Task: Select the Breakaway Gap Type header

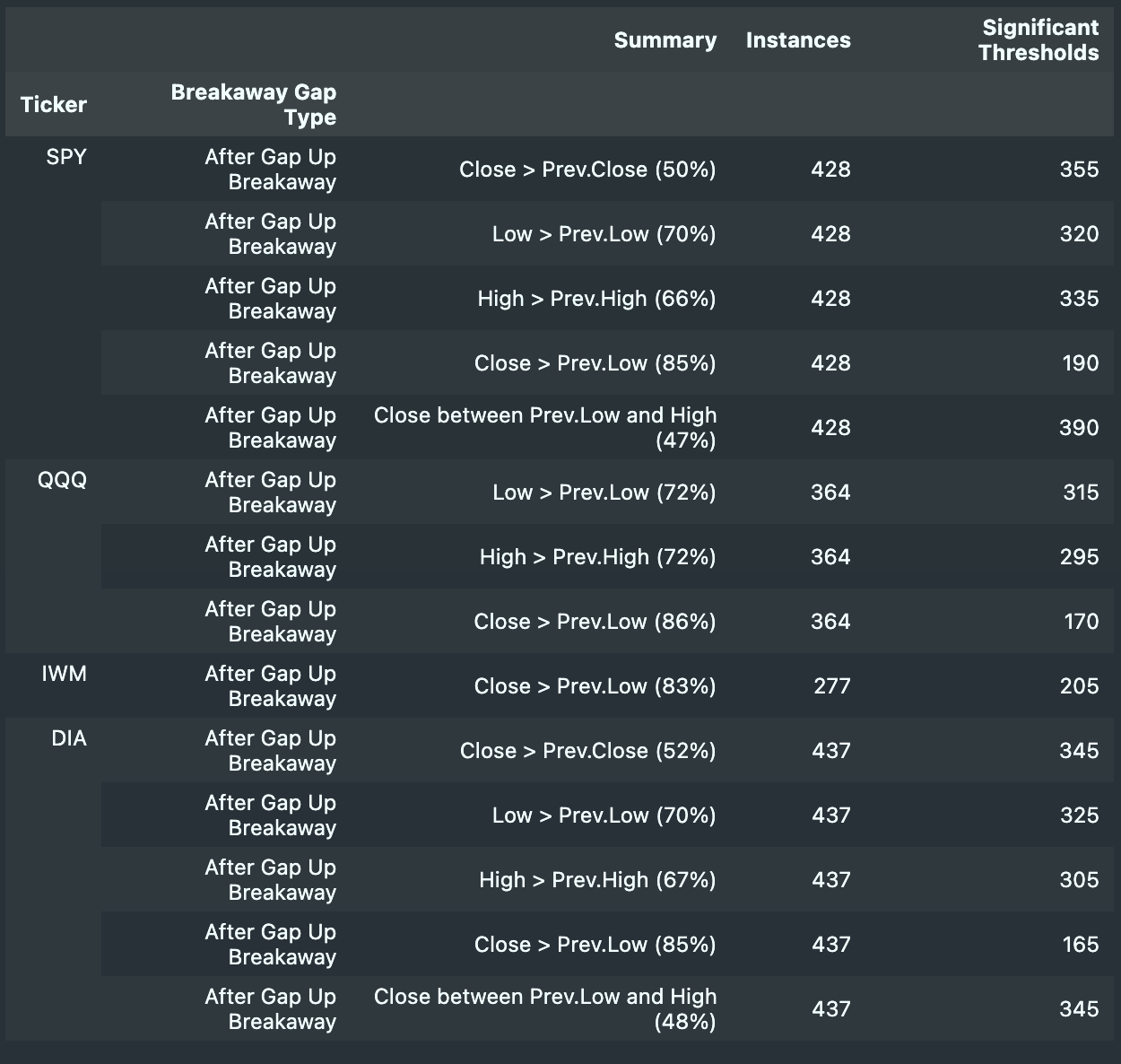Action: 254,105
